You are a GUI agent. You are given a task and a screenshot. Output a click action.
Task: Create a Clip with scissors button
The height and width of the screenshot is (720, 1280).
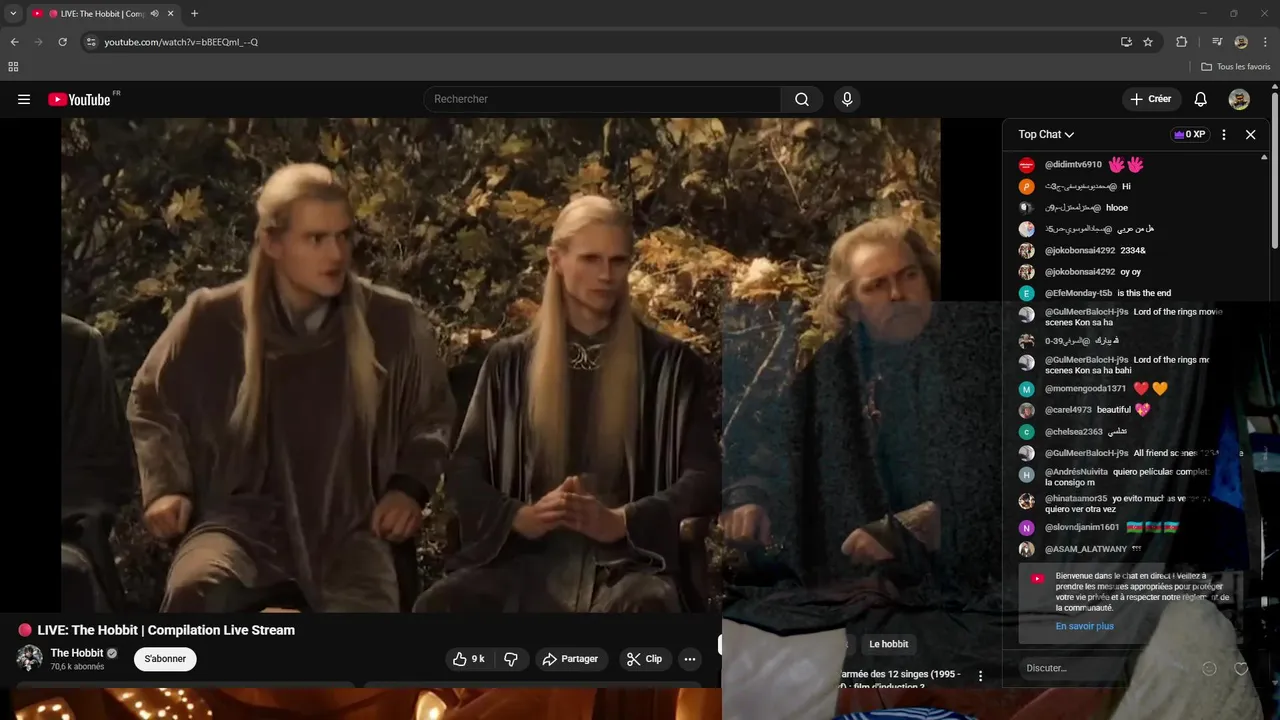(644, 659)
